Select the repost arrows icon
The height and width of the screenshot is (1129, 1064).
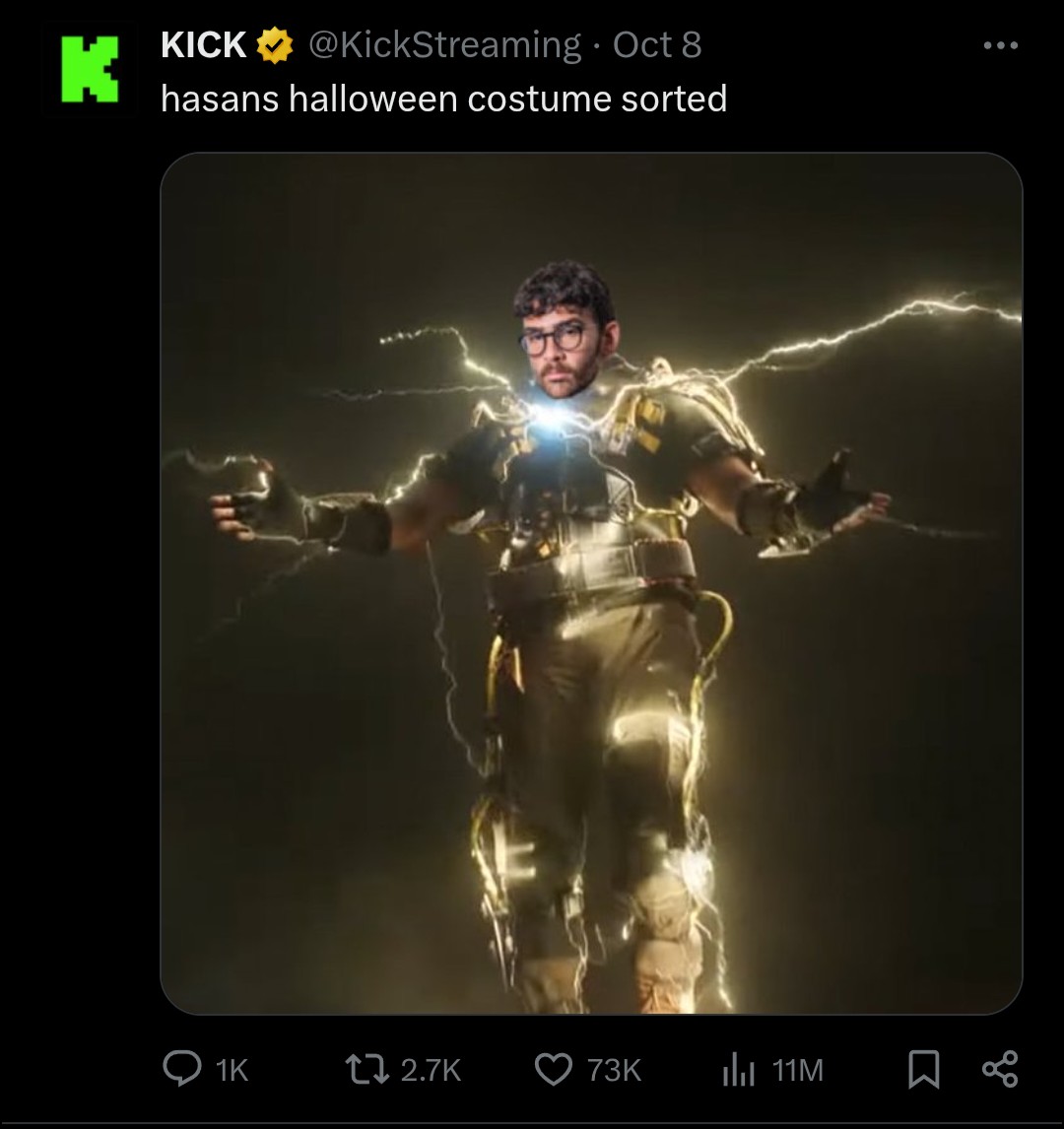click(367, 1069)
